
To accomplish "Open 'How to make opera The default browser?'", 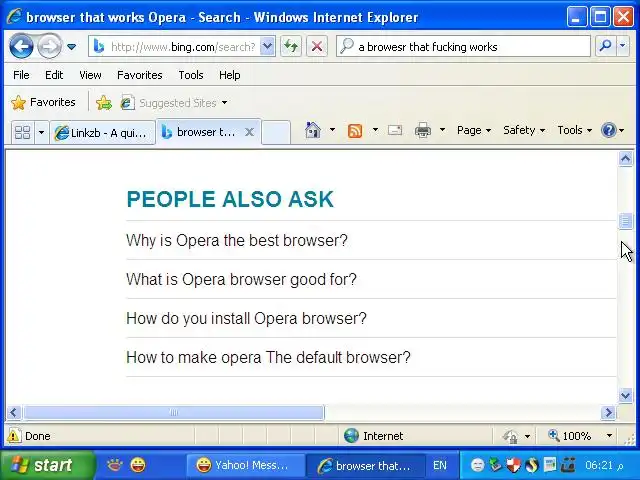I will tap(268, 357).
